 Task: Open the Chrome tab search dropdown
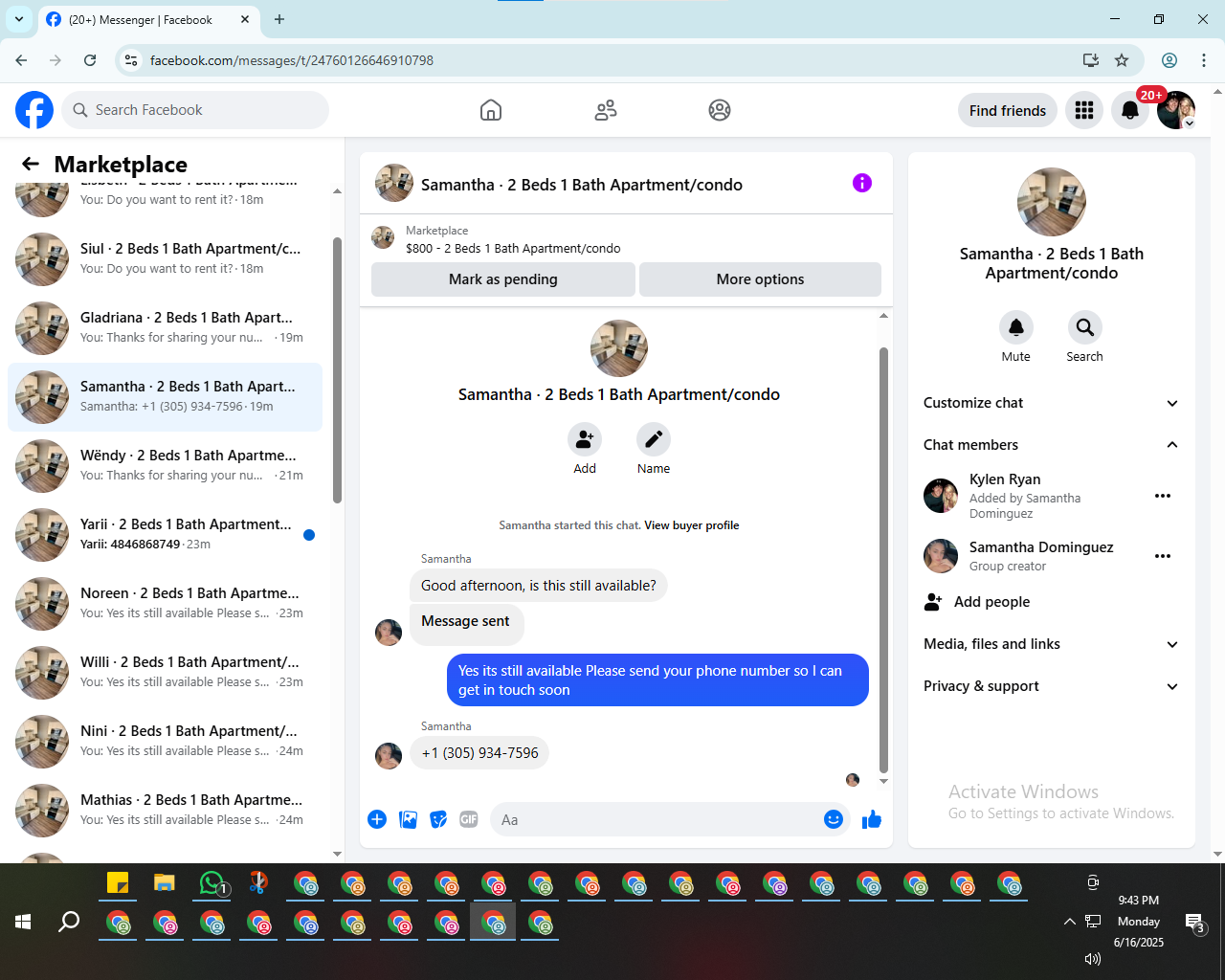pos(19,19)
